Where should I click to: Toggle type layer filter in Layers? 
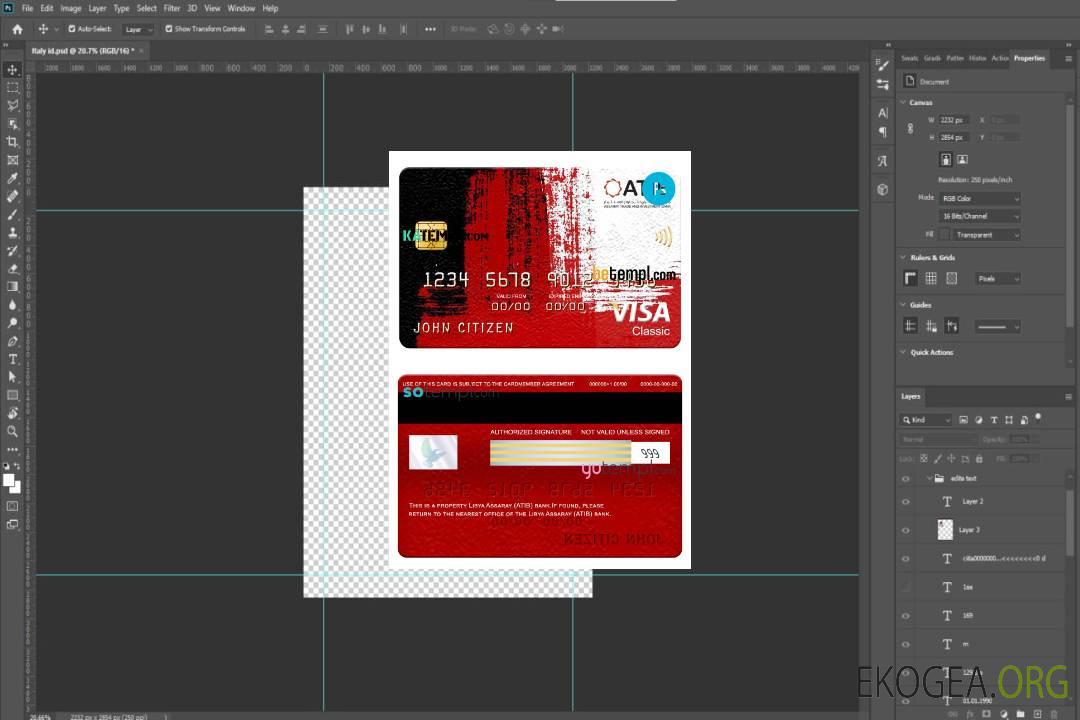pyautogui.click(x=994, y=420)
